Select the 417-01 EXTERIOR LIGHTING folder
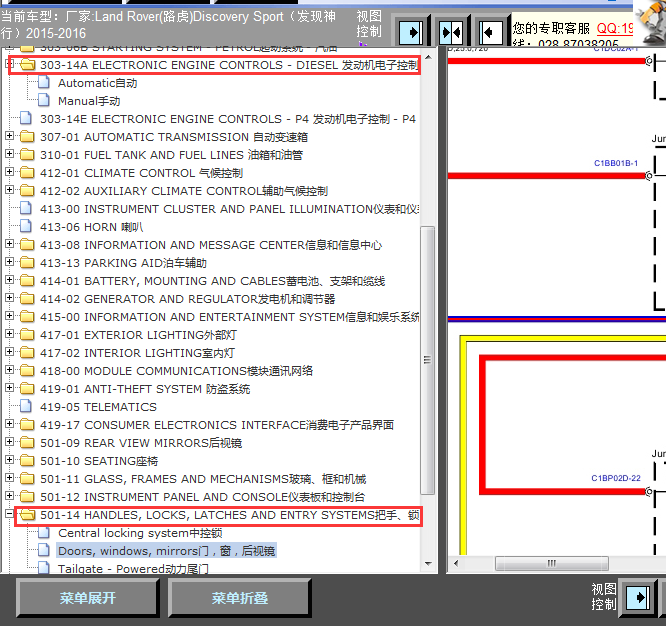This screenshot has height=629, width=666. (x=138, y=335)
